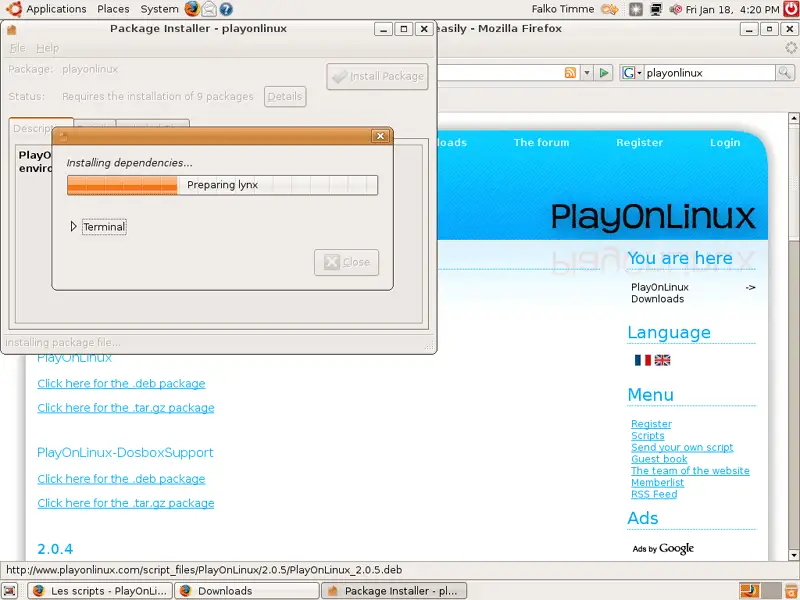This screenshot has width=800, height=600.
Task: Open the Scripts menu link
Action: (647, 436)
